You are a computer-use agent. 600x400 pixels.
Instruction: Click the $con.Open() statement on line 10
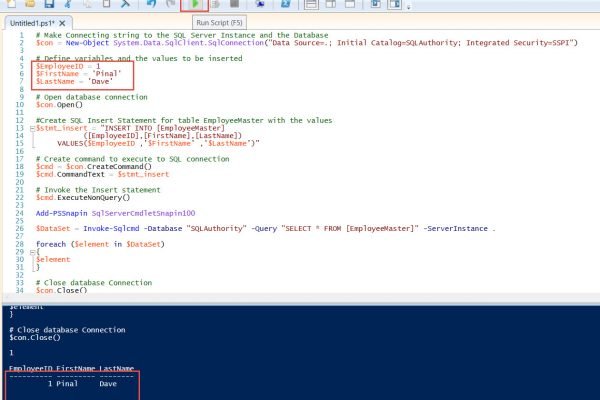(x=59, y=105)
